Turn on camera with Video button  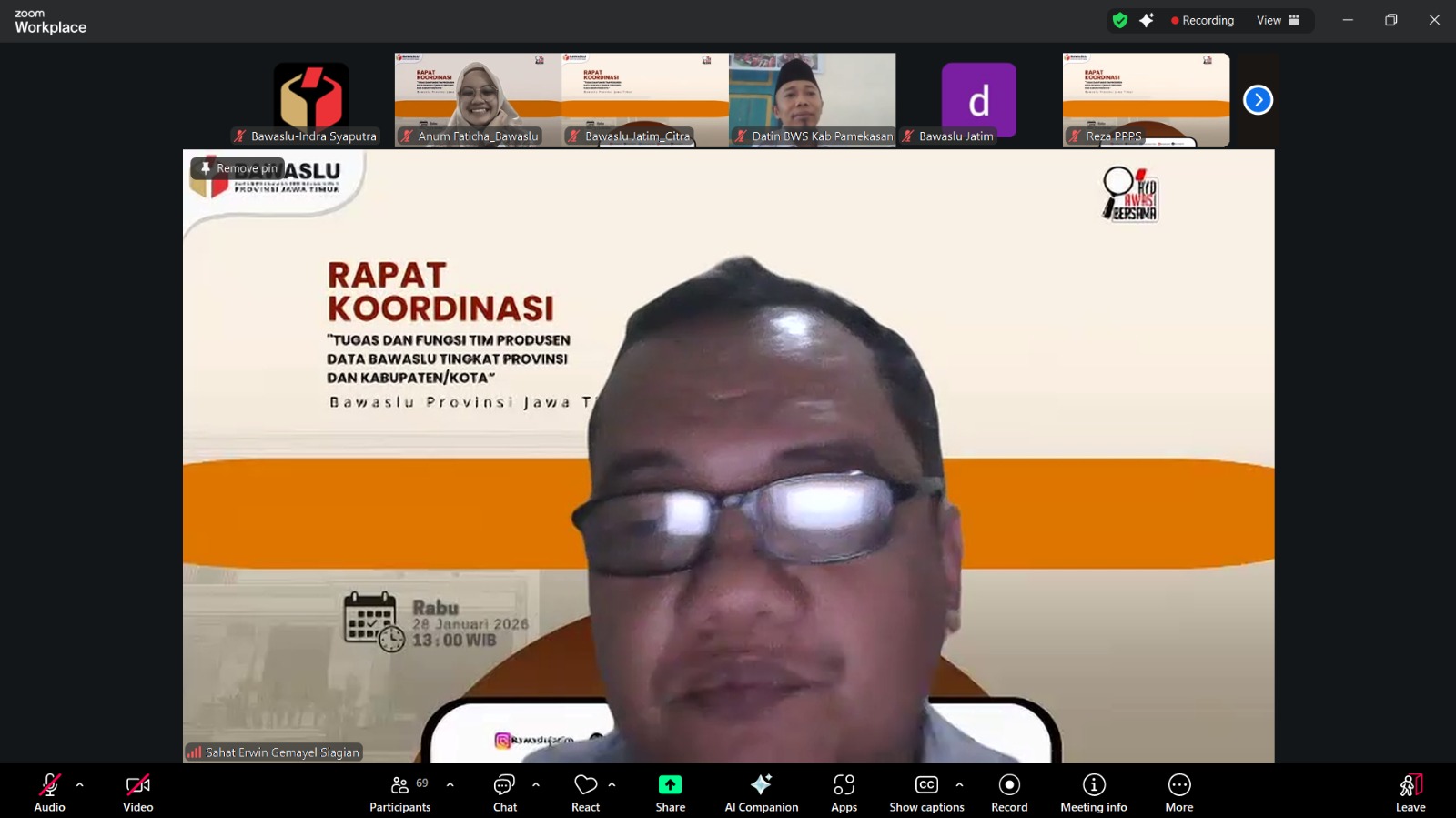[x=137, y=792]
